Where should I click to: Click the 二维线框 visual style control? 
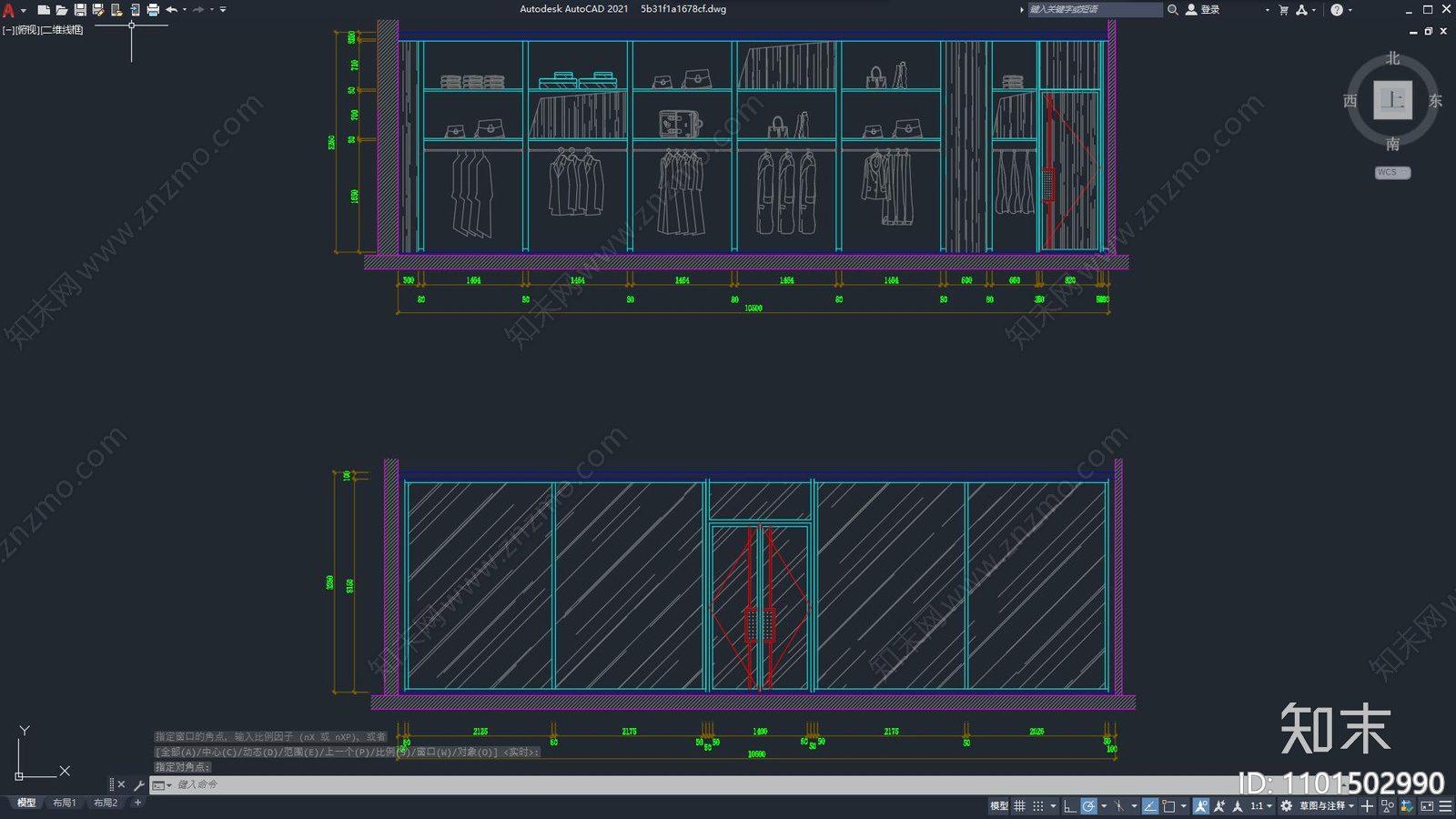click(x=62, y=30)
